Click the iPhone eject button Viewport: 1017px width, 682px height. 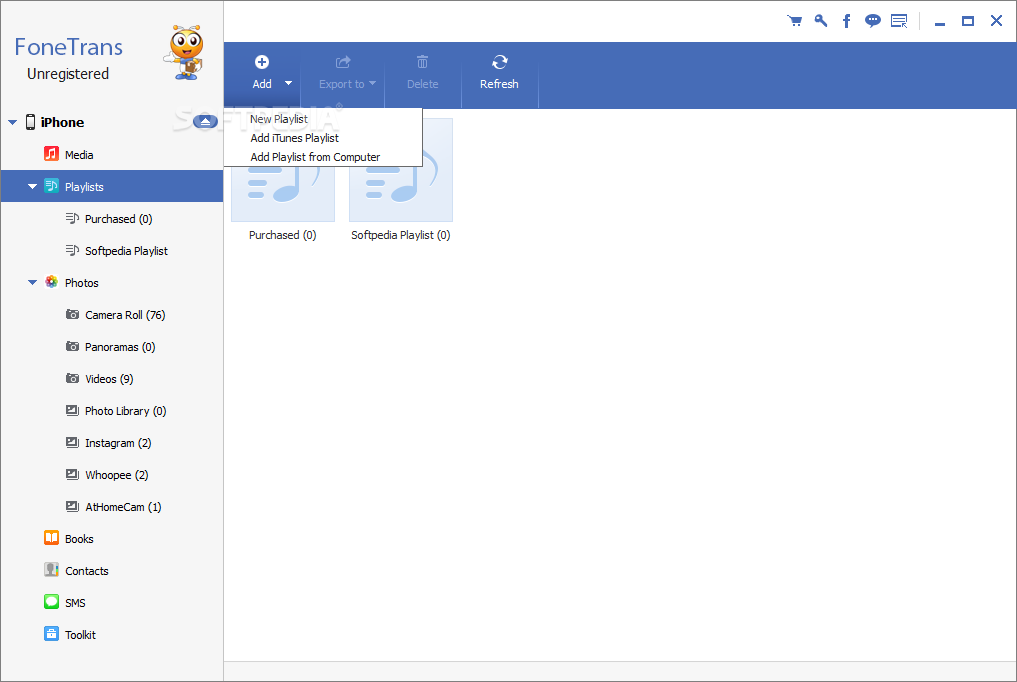tap(205, 122)
